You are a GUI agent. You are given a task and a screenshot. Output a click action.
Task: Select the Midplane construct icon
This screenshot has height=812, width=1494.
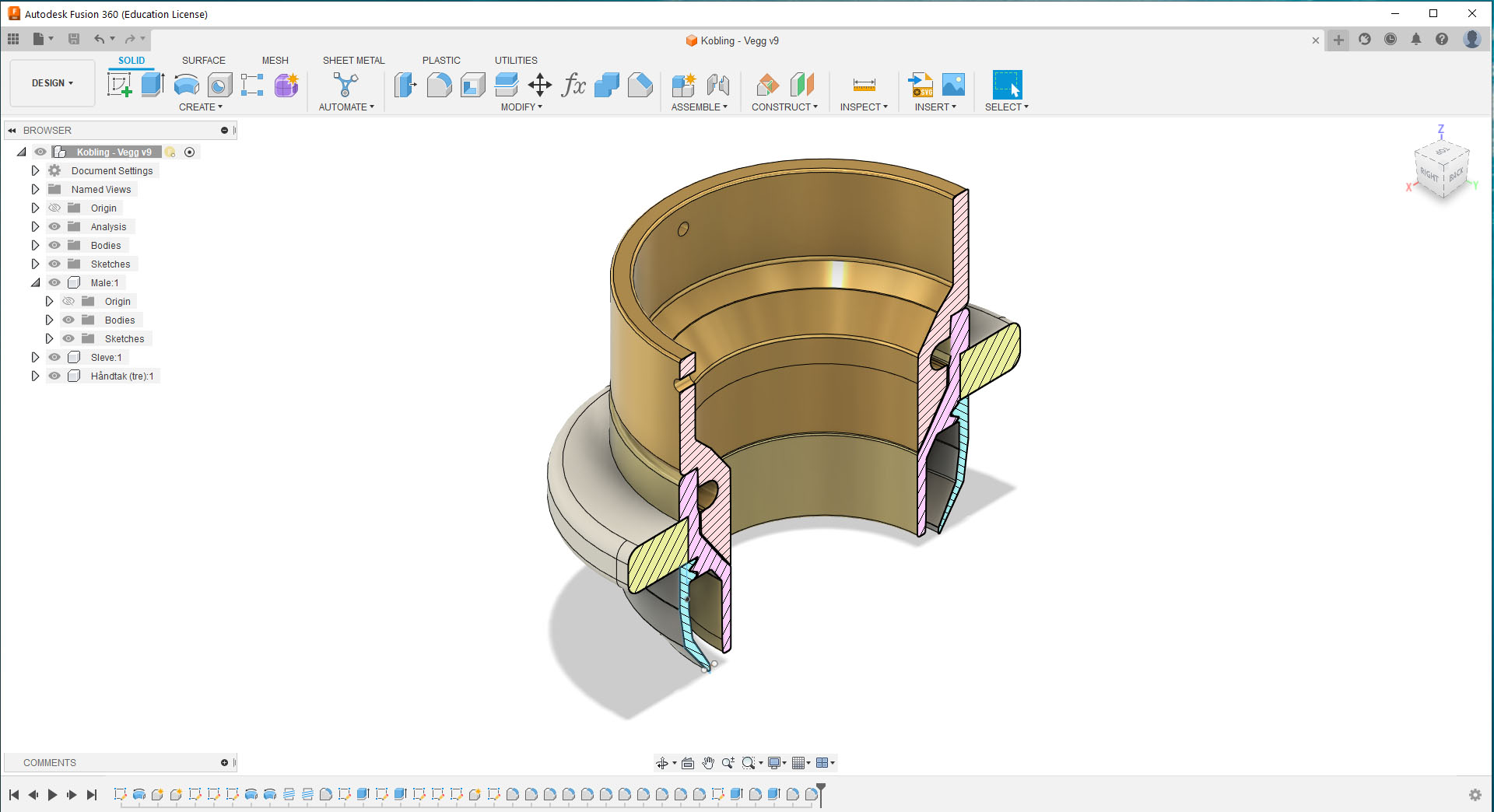(x=801, y=85)
